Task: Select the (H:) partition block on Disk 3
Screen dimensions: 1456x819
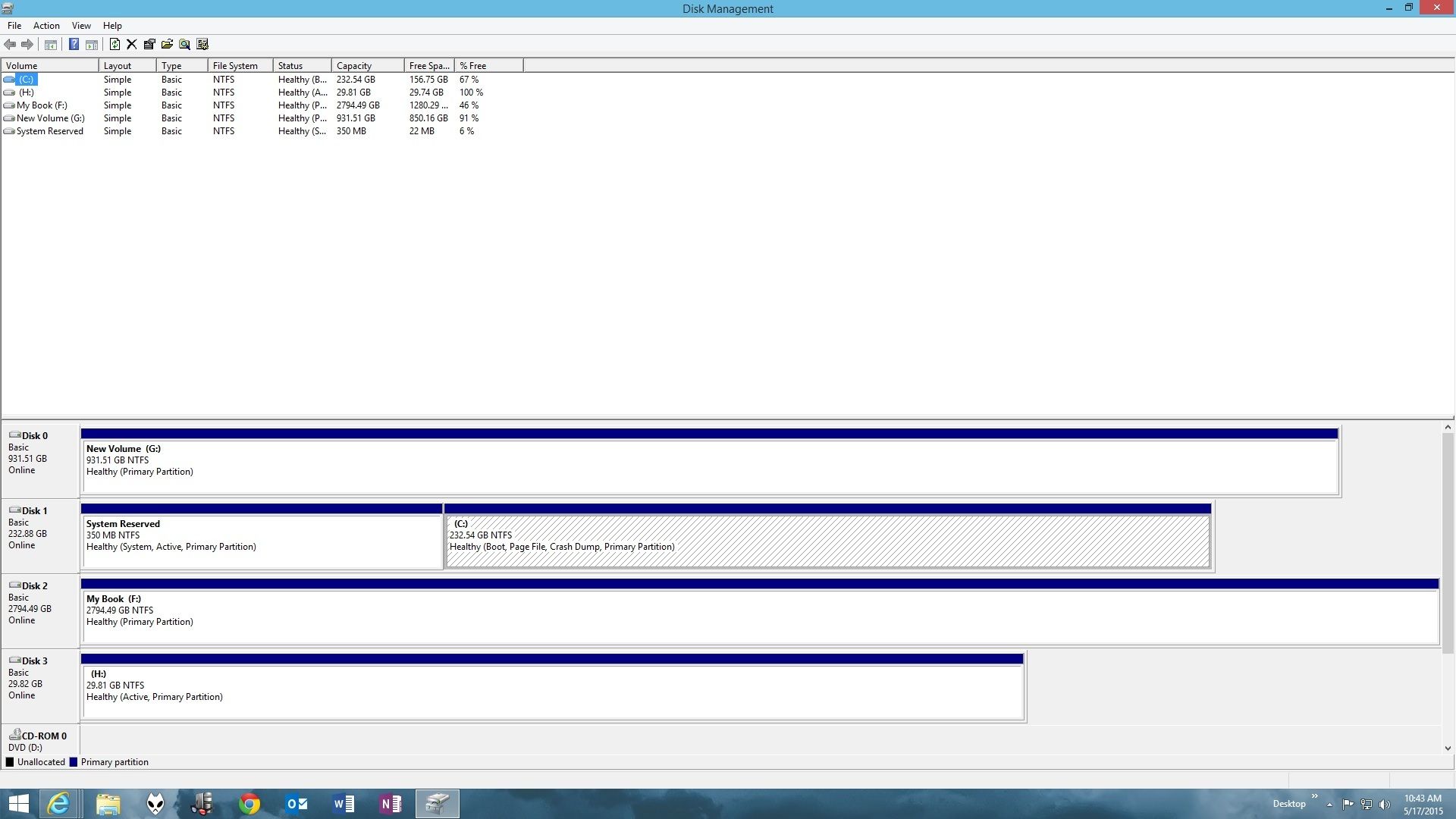Action: [x=552, y=686]
